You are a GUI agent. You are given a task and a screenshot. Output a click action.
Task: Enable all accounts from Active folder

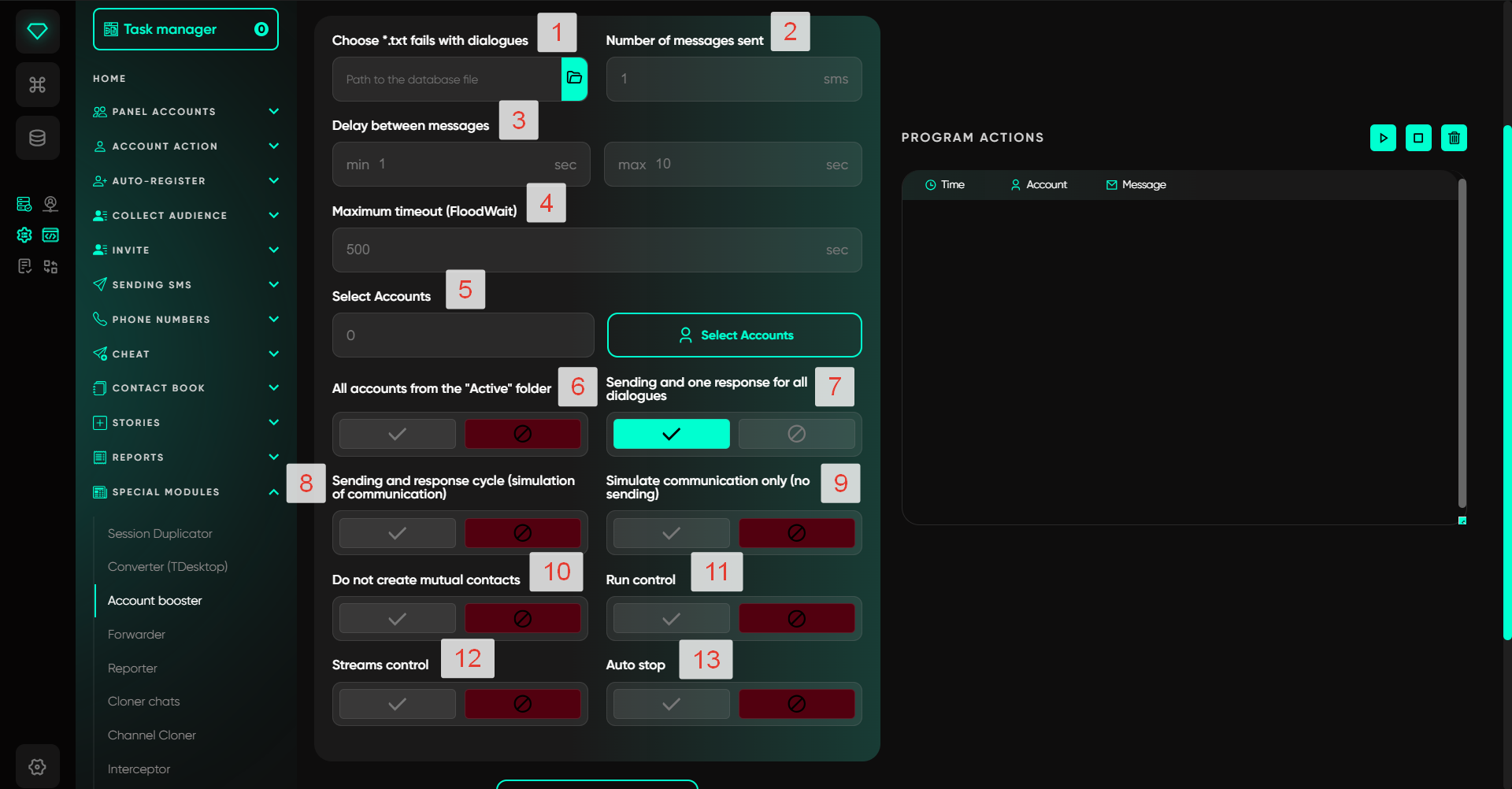398,434
